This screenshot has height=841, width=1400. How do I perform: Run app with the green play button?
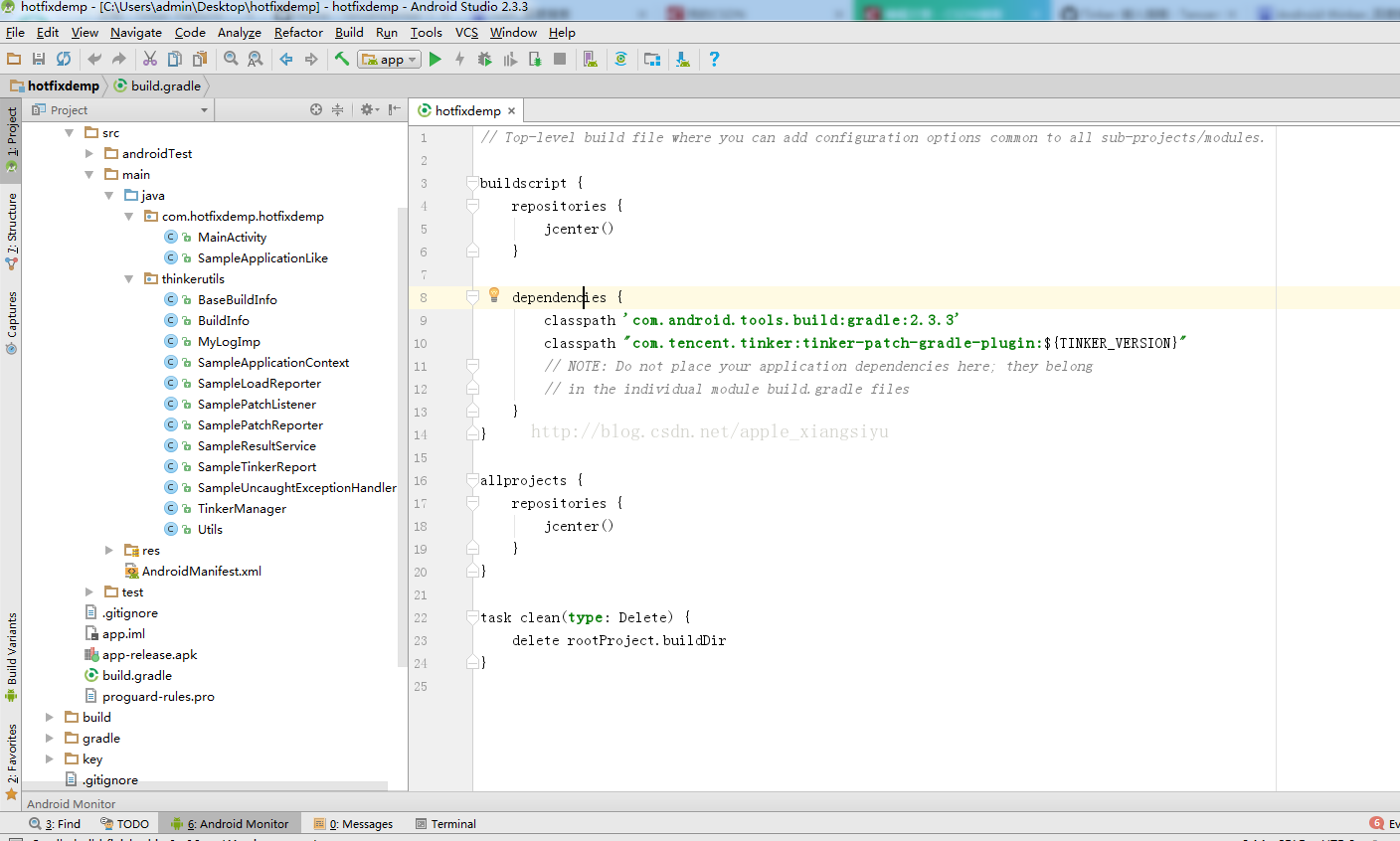[x=436, y=60]
